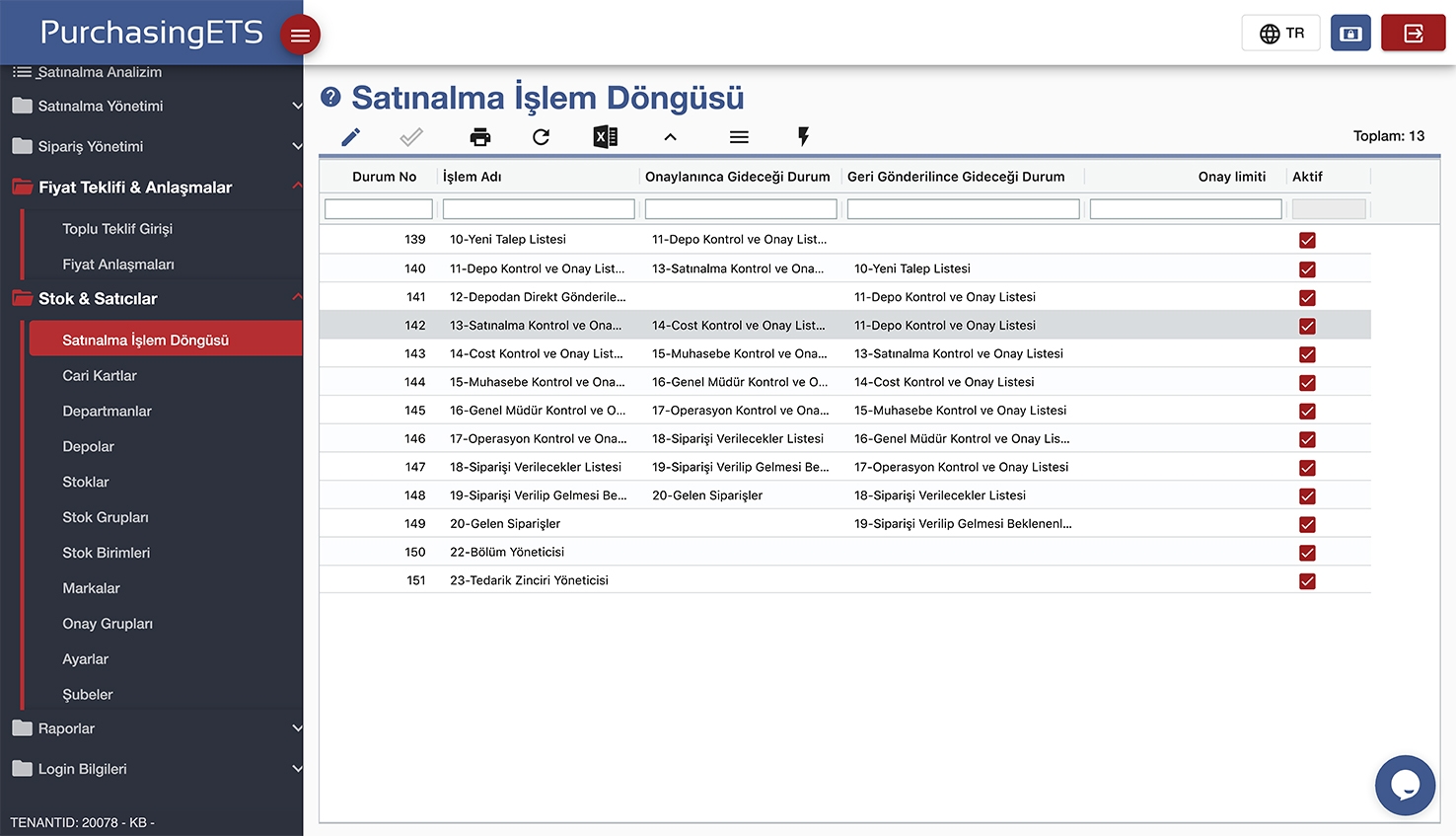
Task: Open the hamburger list menu in toolbar
Action: click(x=739, y=137)
